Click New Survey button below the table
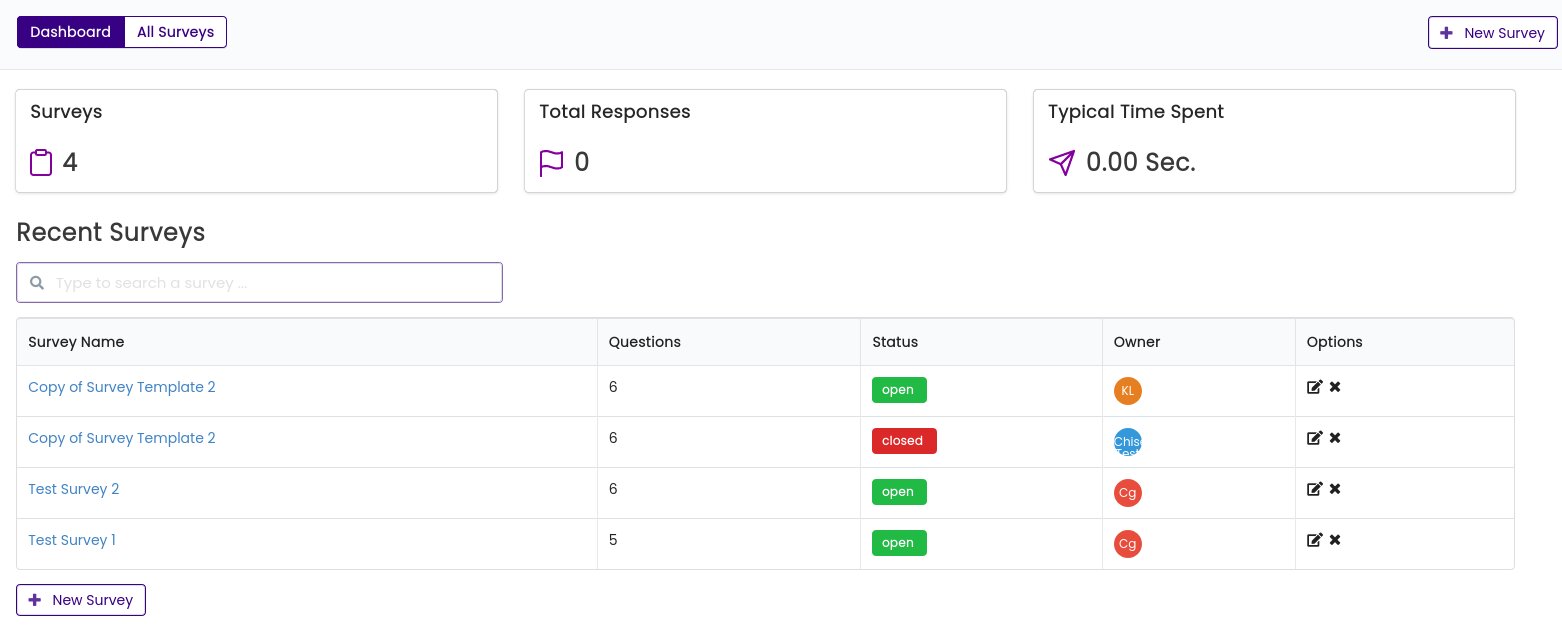This screenshot has height=644, width=1562. tap(81, 600)
